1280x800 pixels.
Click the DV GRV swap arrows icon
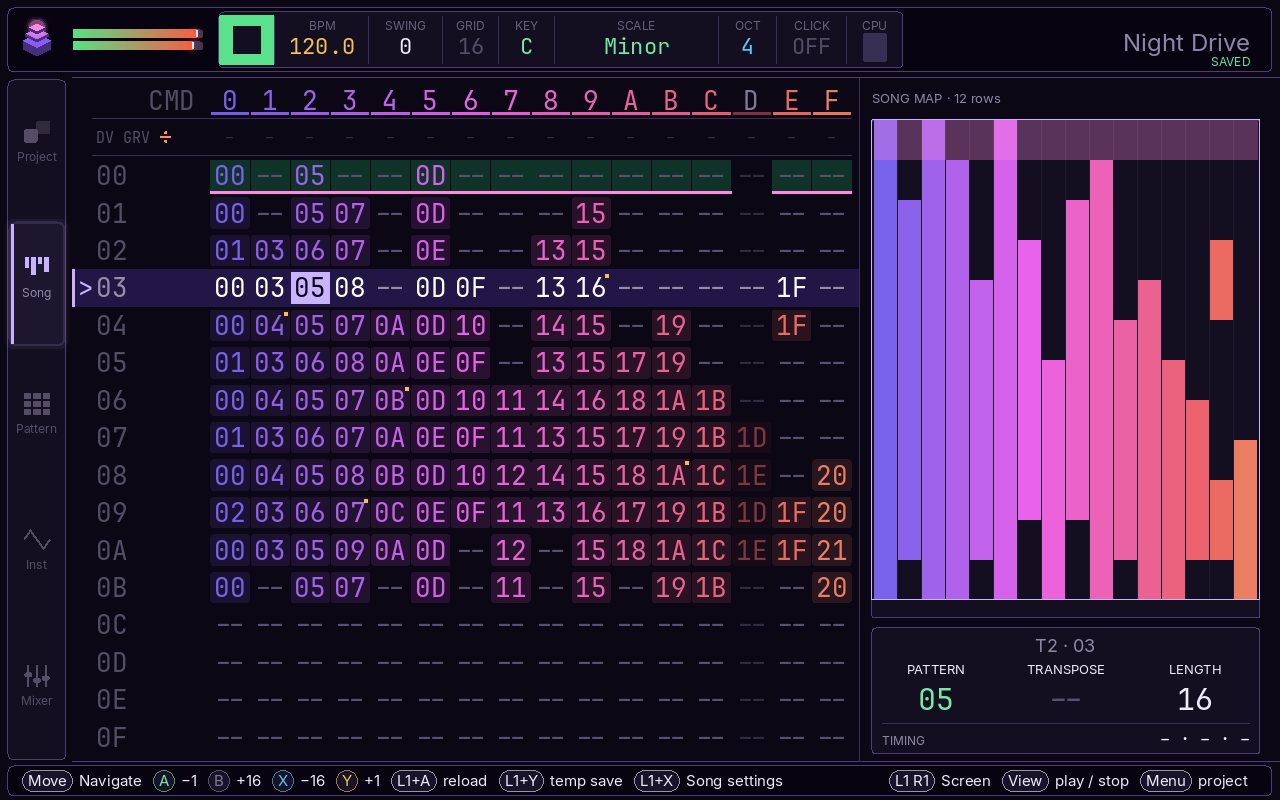tap(165, 137)
